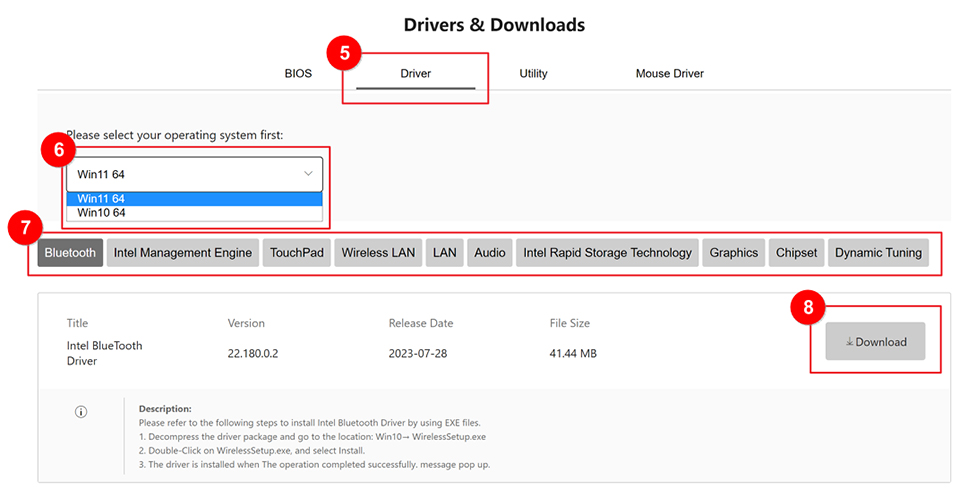Click the Version column header
Viewport: 960px width, 489px height.
pos(246,323)
